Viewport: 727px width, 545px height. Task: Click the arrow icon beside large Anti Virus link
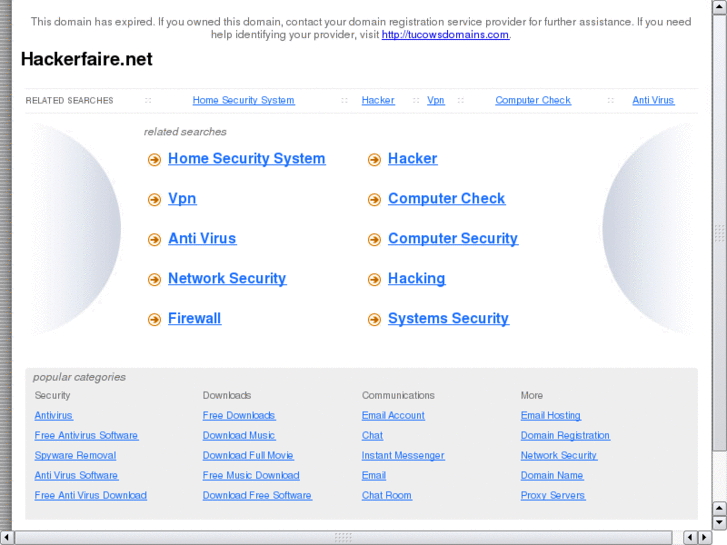point(154,240)
